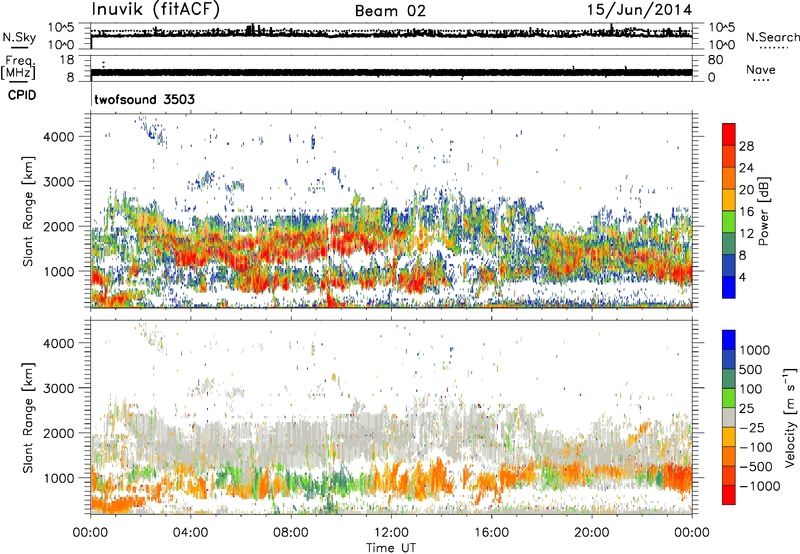Screen dimensions: 800x554
Task: Click the 80 tick beside the Nave axis
Action: click(x=715, y=60)
